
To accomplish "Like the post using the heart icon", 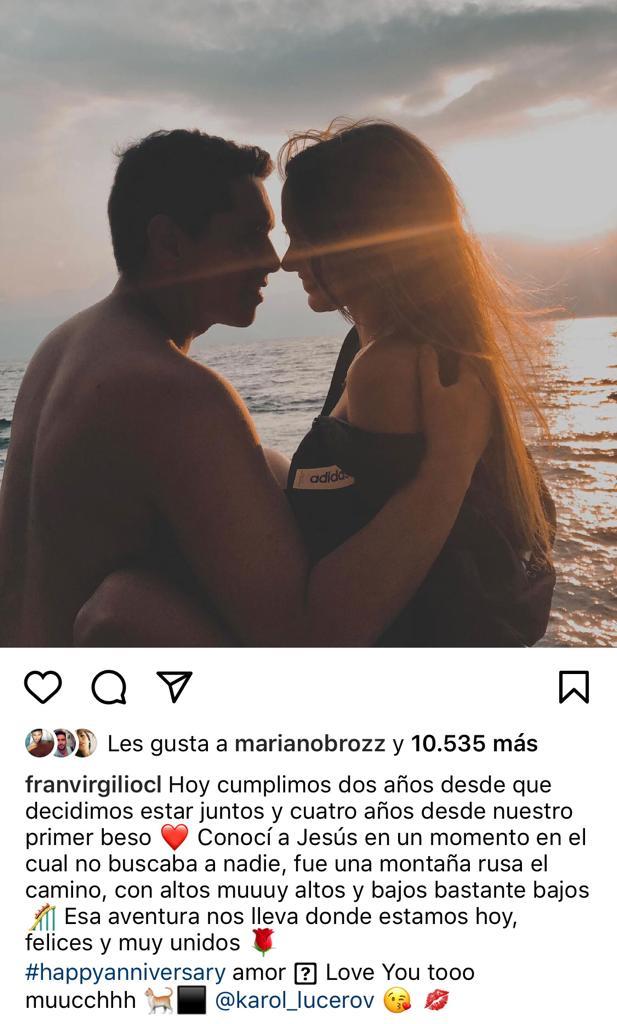I will (x=42, y=686).
